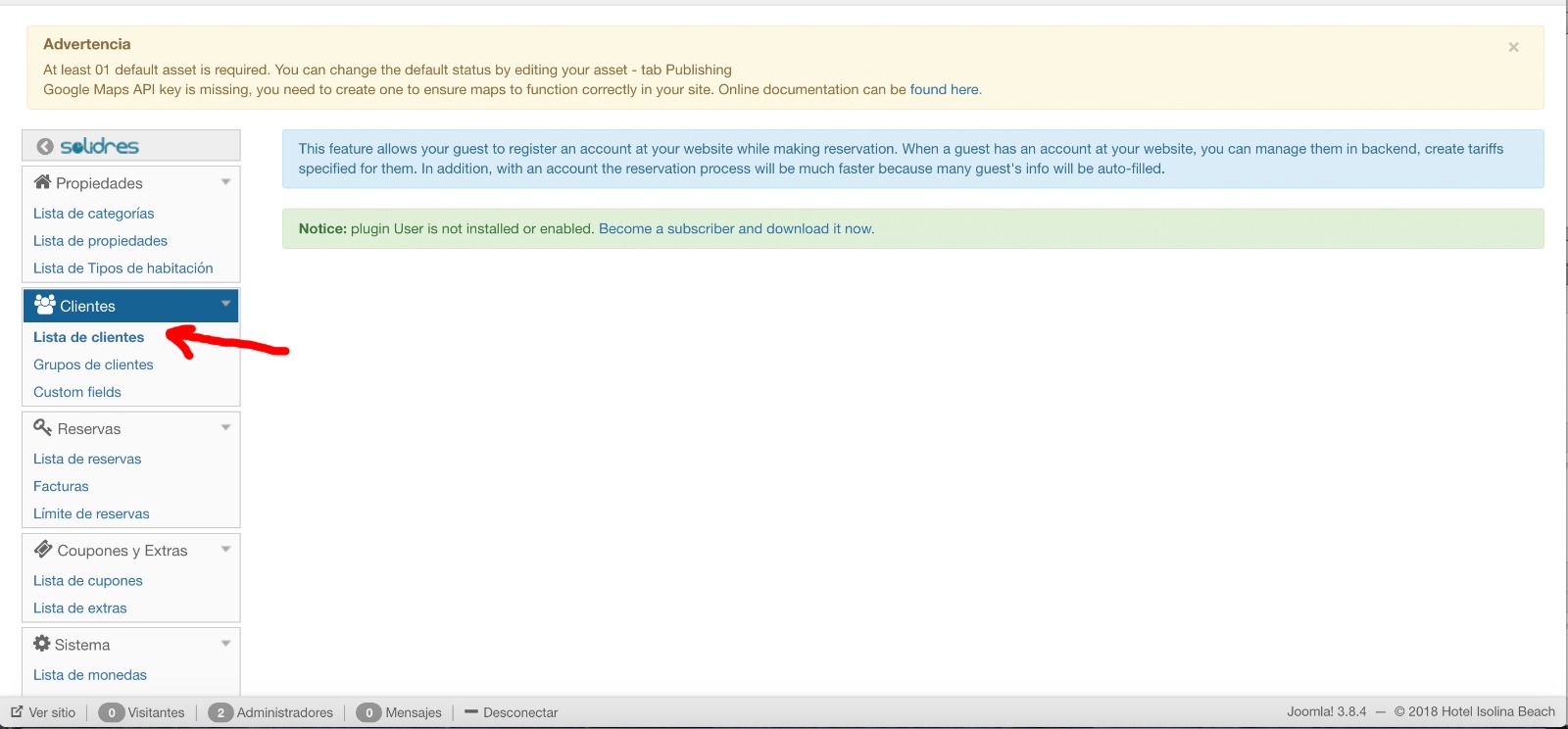This screenshot has width=1568, height=729.
Task: Click Desconectar to log out
Action: pos(519,712)
